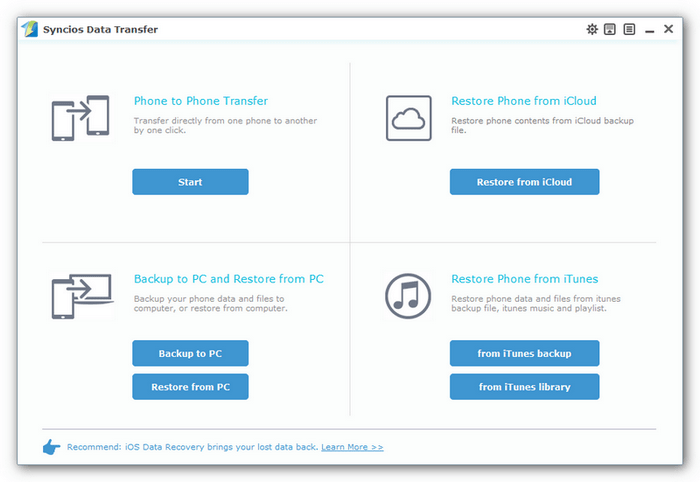Screen dimensions: 700x482
Task: Close the Syncios Data Transfer window
Action: click(x=668, y=29)
